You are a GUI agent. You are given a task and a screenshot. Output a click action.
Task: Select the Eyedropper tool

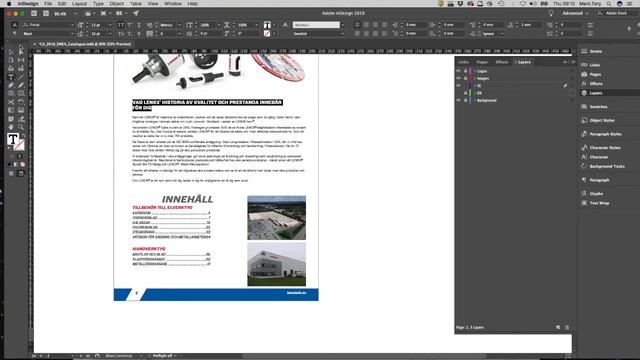20,119
